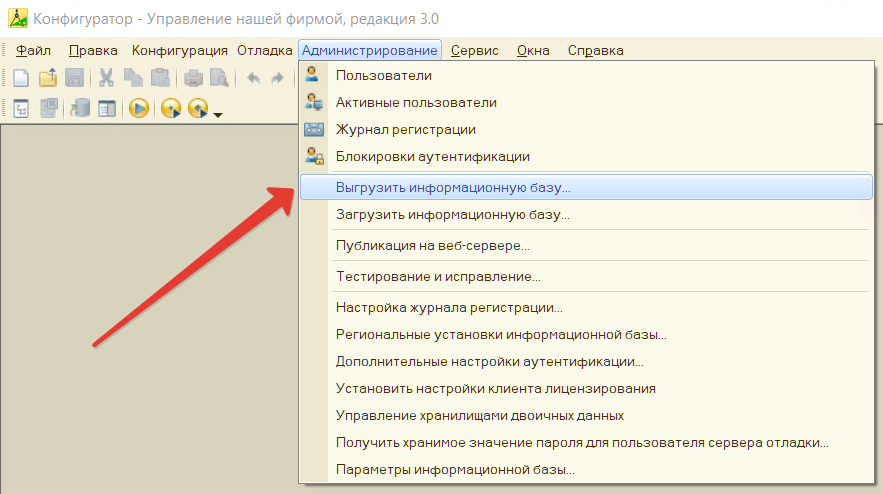Screen dimensions: 883x494
Task: Open configuration with the tree-window icon
Action: pyautogui.click(x=21, y=108)
